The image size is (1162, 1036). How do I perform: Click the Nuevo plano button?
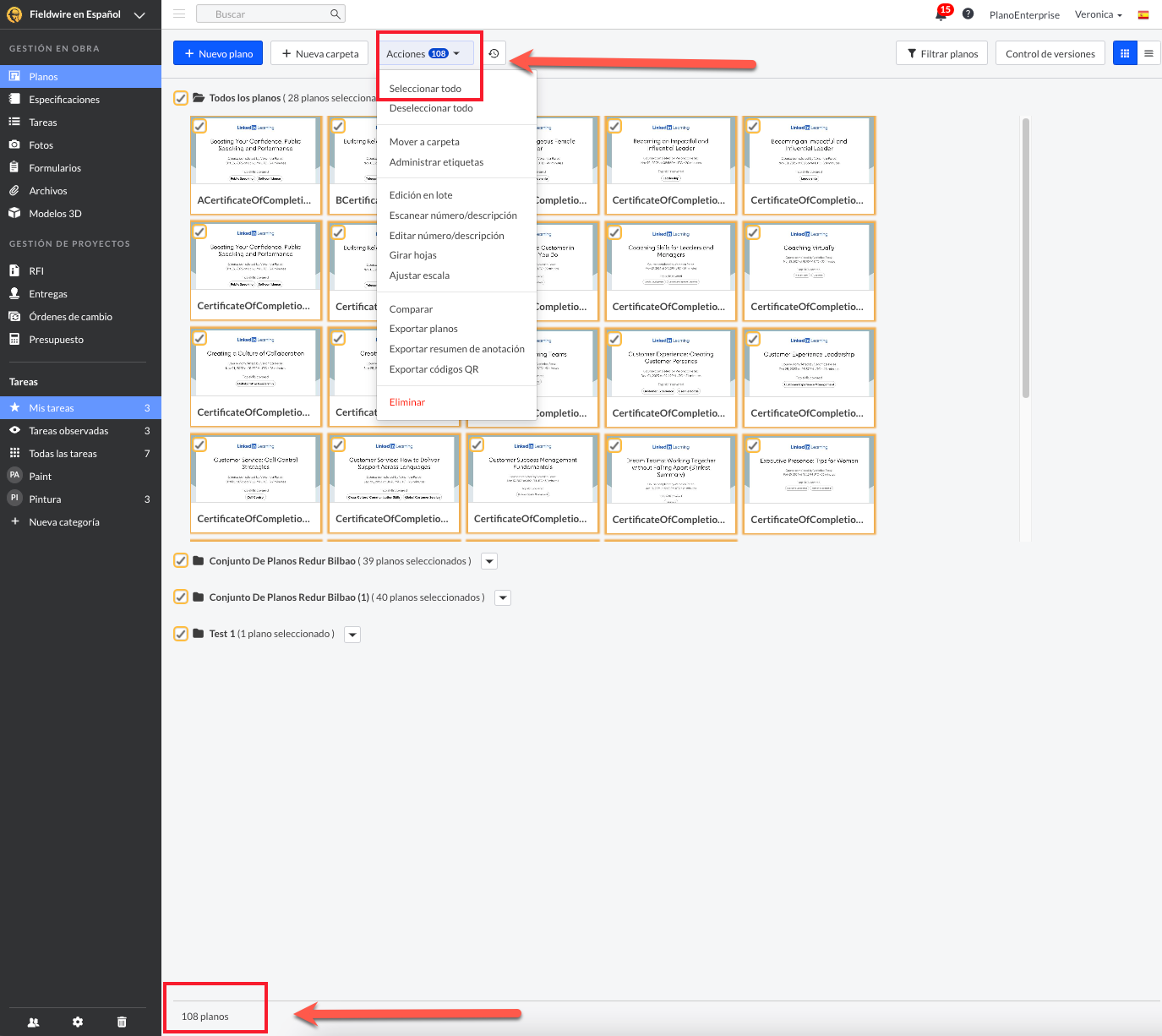218,53
